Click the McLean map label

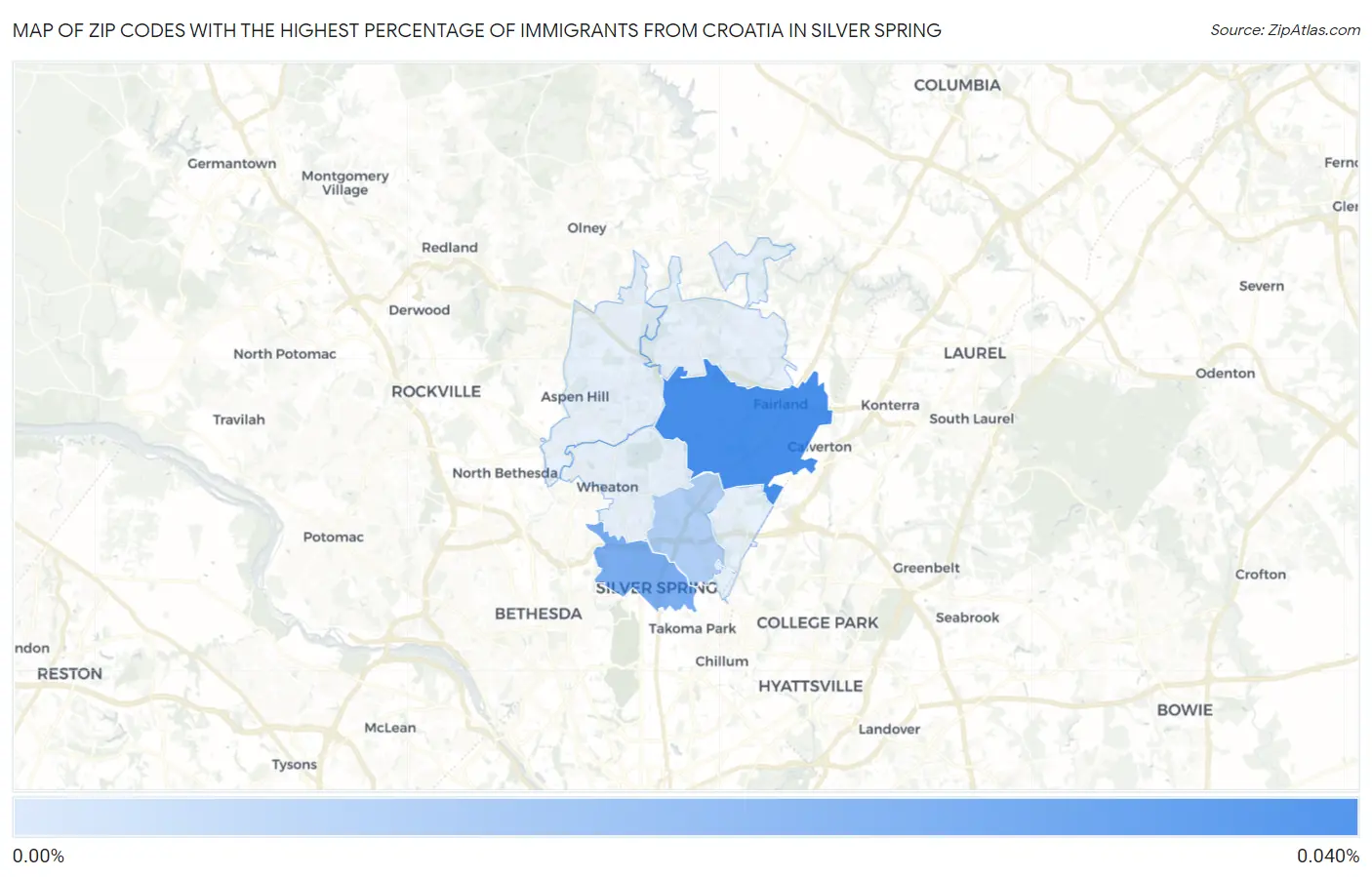[x=390, y=728]
